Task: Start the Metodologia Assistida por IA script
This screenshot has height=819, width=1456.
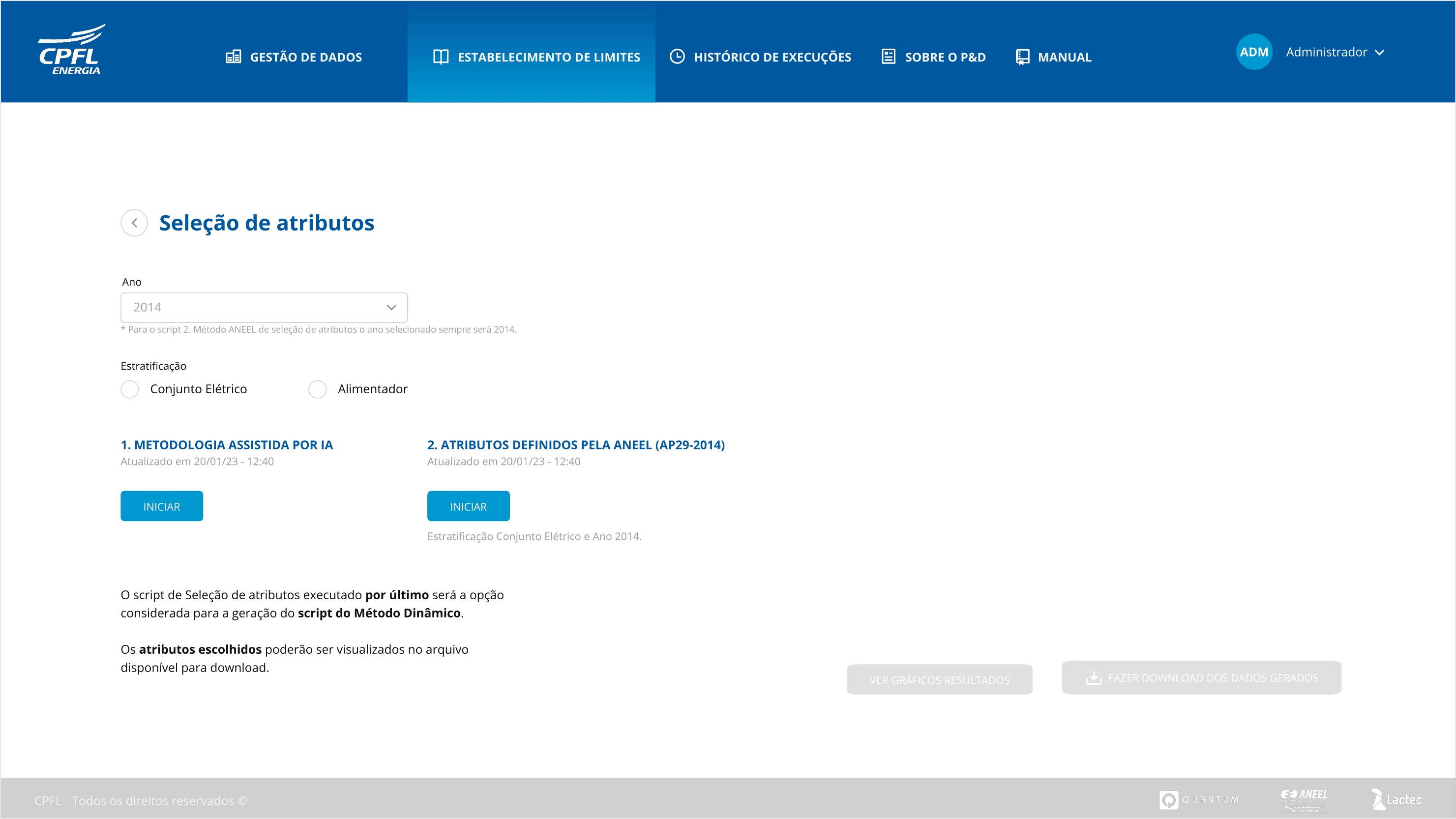Action: 162,506
